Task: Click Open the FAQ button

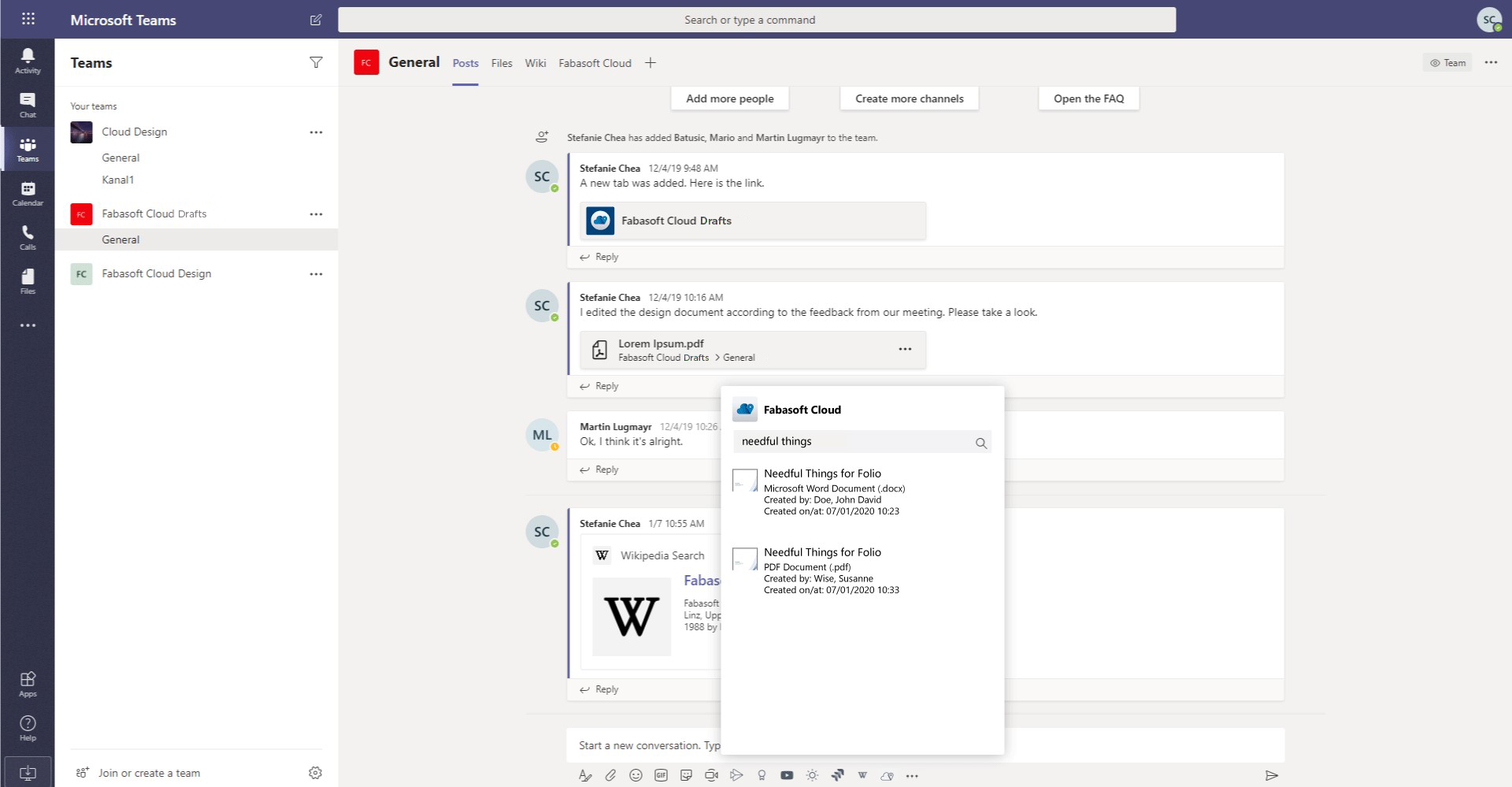Action: (1089, 98)
